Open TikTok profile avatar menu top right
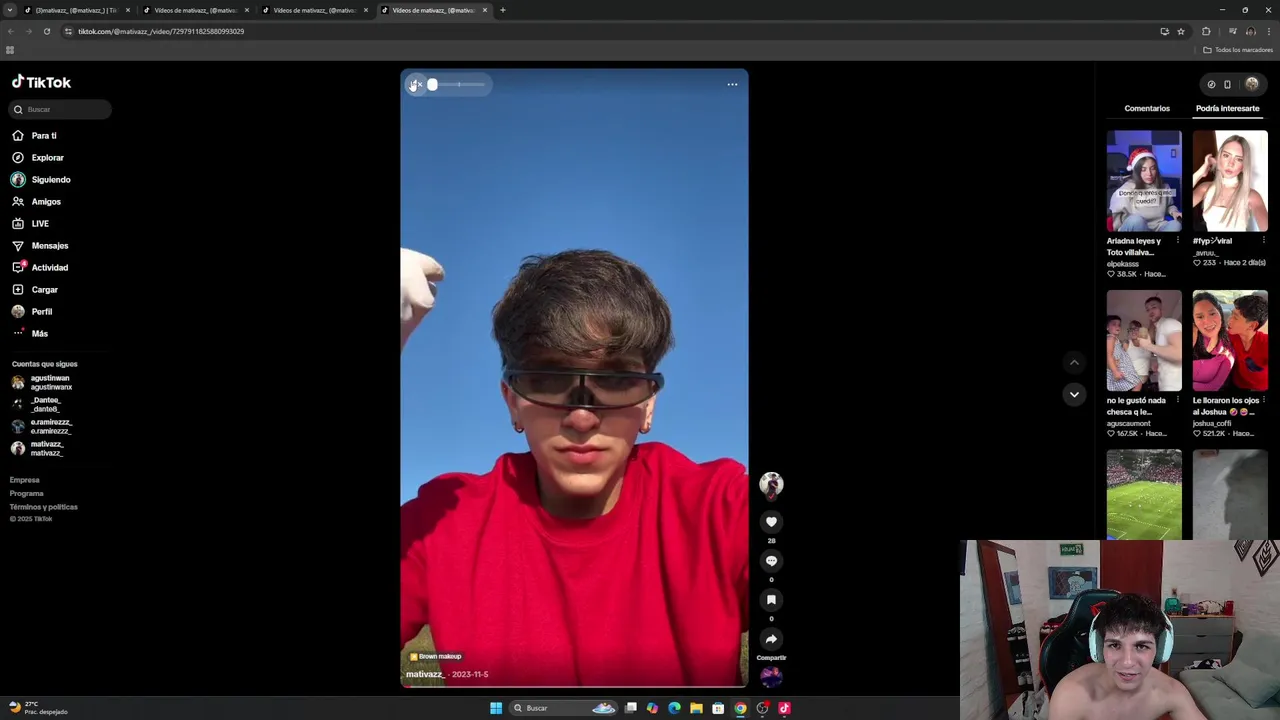 [x=1252, y=84]
